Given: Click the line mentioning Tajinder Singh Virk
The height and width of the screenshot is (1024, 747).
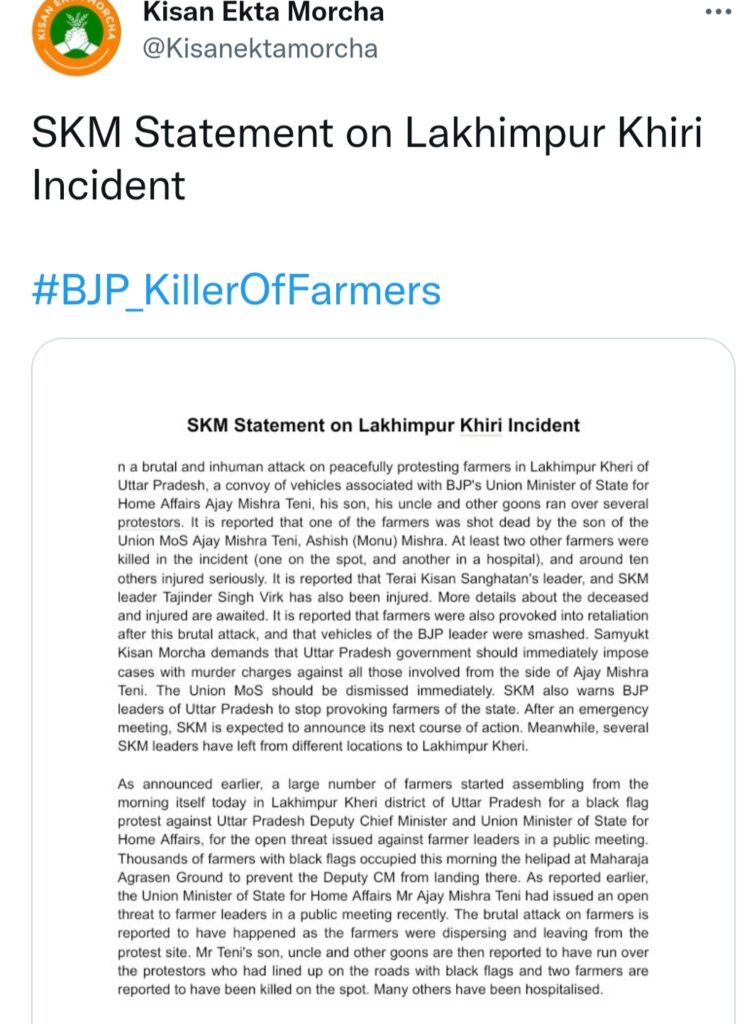Looking at the screenshot, I should tap(383, 597).
